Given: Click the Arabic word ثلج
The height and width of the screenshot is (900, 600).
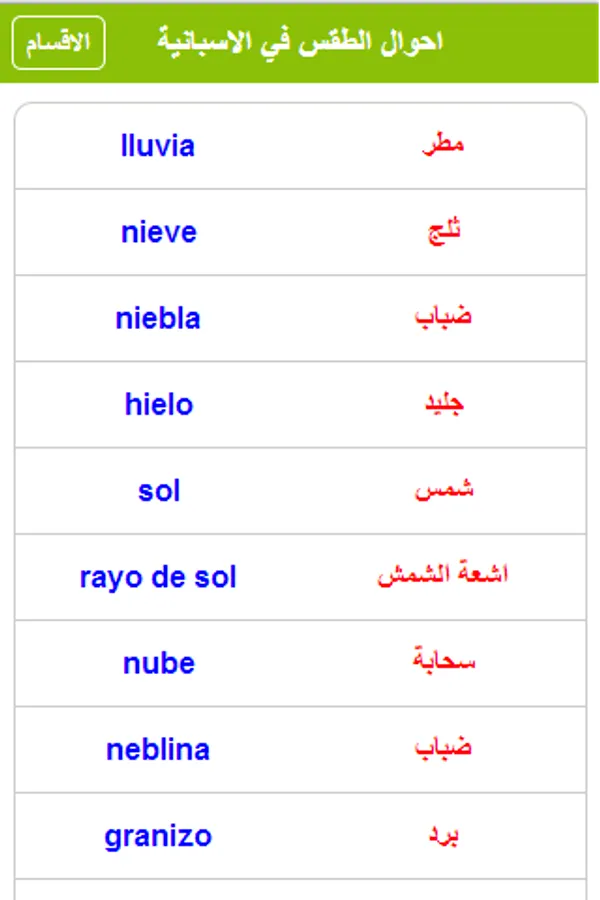Looking at the screenshot, I should (x=443, y=232).
